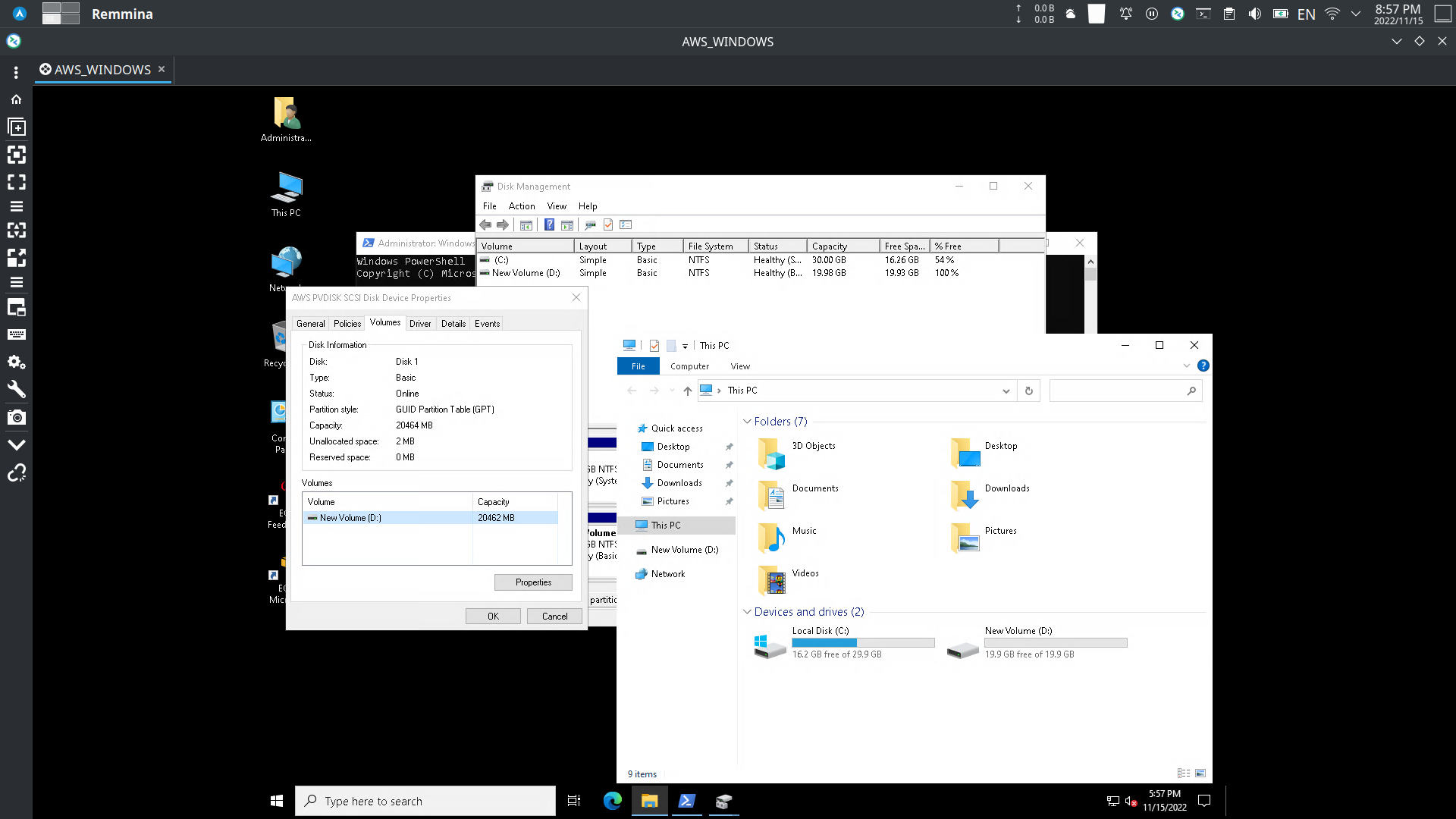Open View ribbon tab in explorer
The image size is (1456, 819).
(x=740, y=366)
